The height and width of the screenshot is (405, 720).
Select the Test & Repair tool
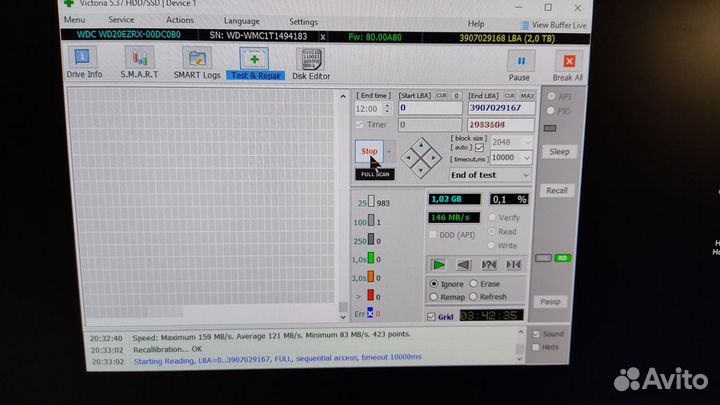[x=255, y=63]
